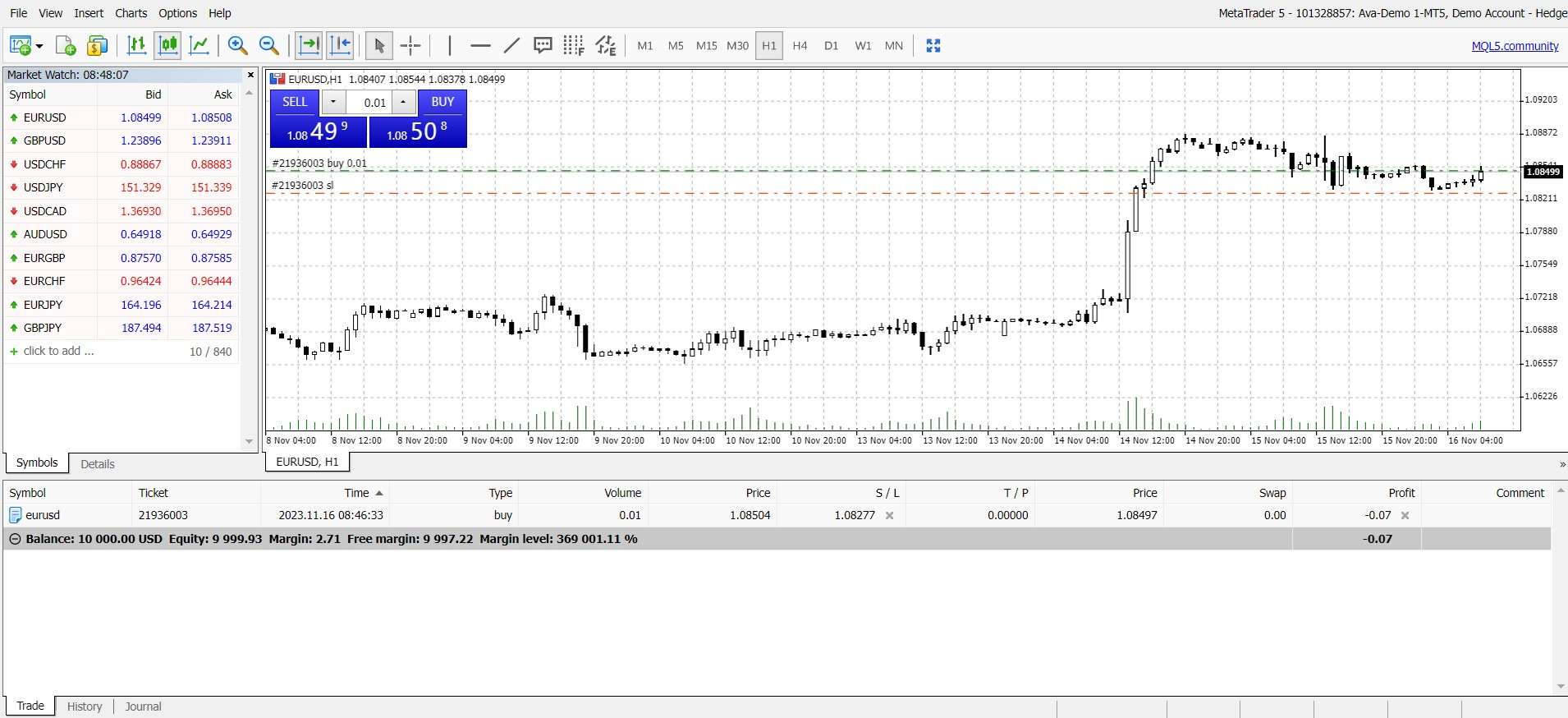Switch chart to line chart mode

[199, 46]
